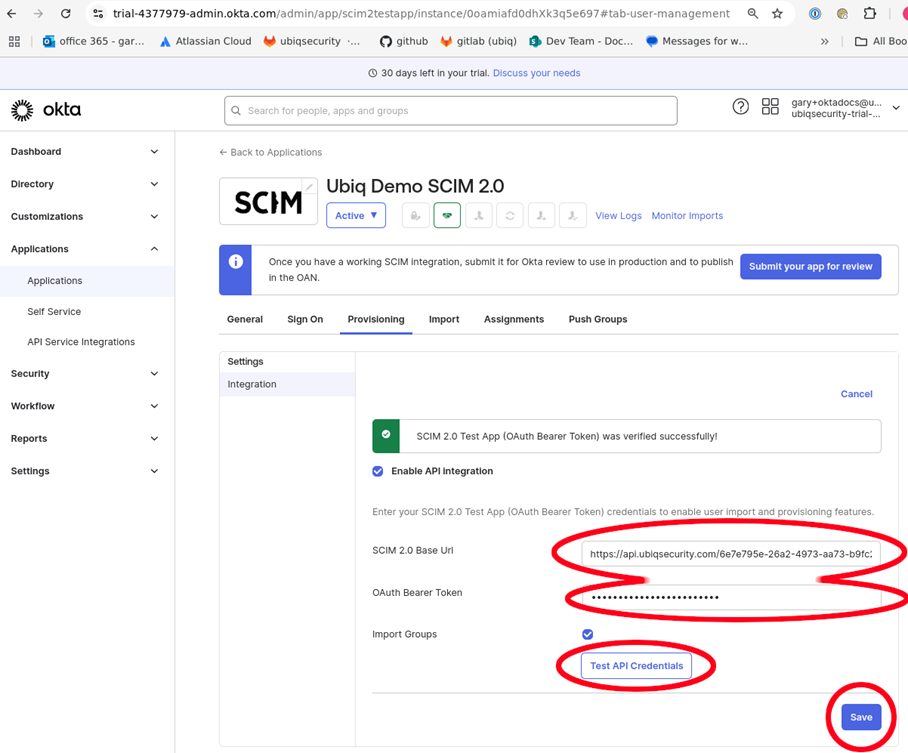Click the Test API Credentials button

tap(636, 666)
